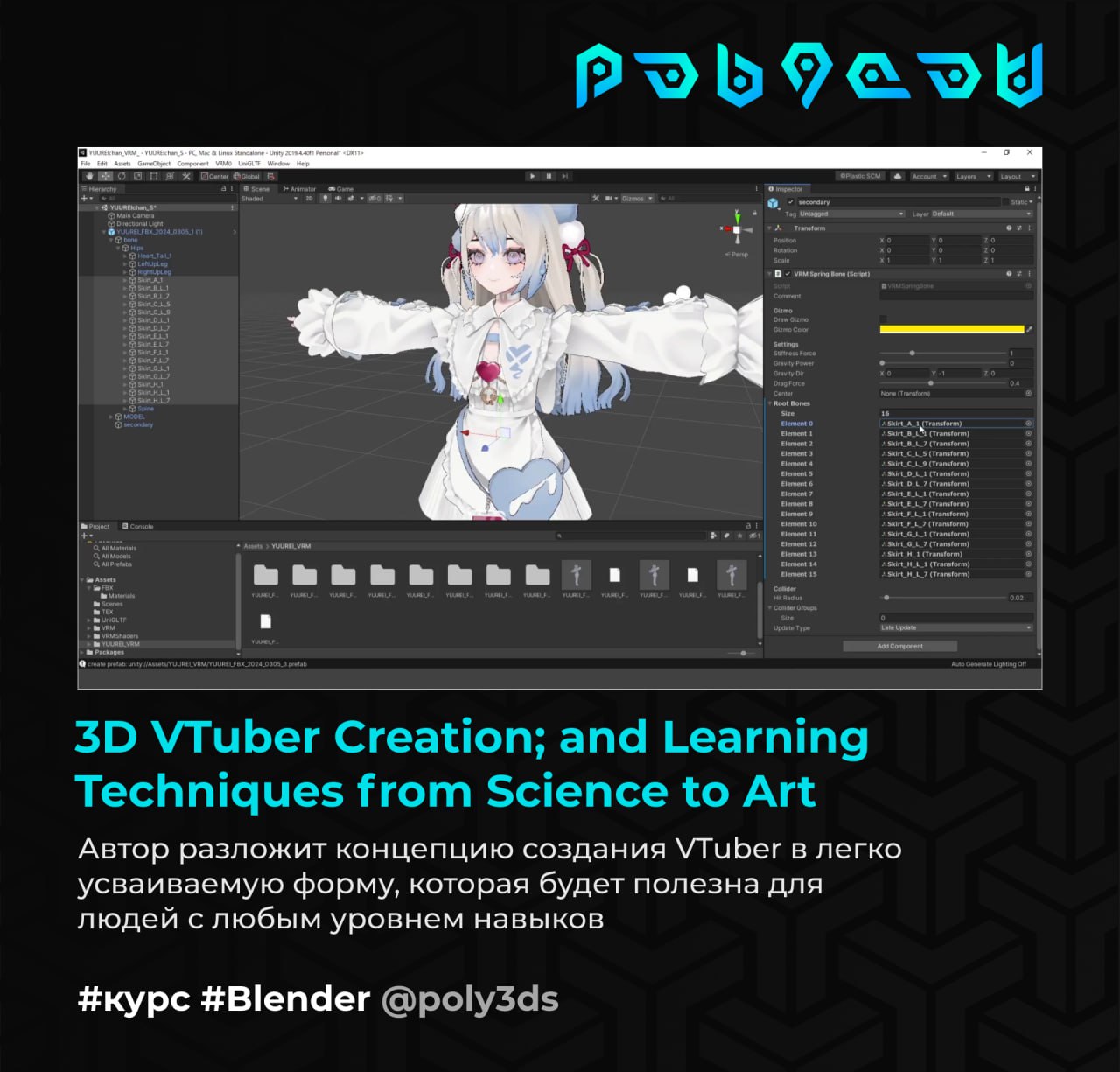Toggle the Draw Gizmo checkbox
This screenshot has width=1120, height=1072.
pyautogui.click(x=883, y=319)
